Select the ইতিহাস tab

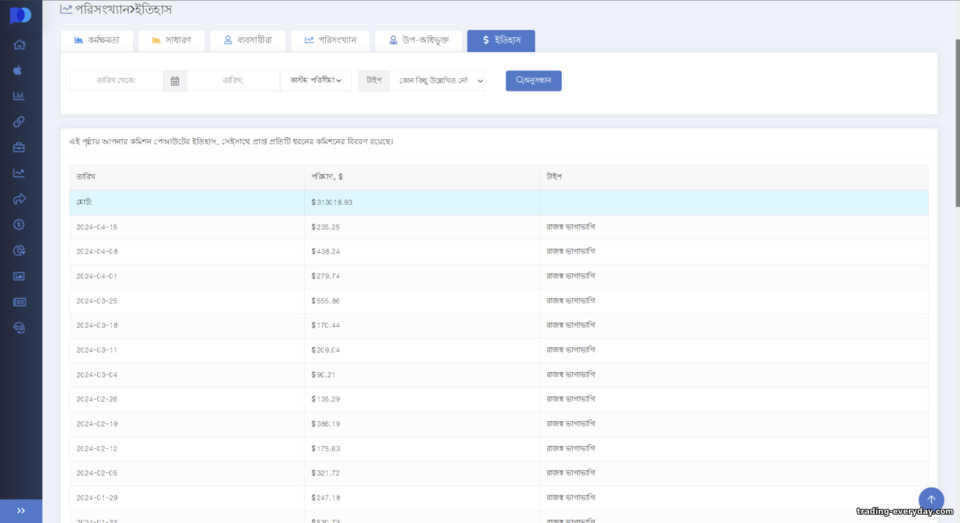point(501,40)
